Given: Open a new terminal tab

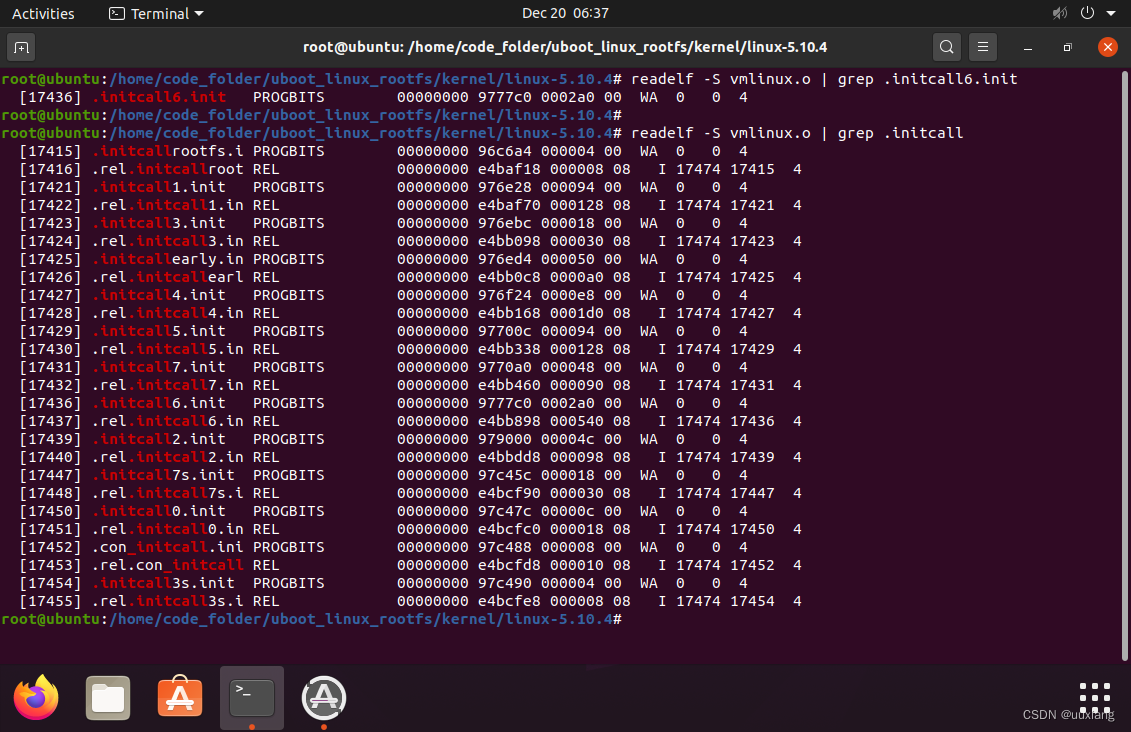Looking at the screenshot, I should (21, 48).
